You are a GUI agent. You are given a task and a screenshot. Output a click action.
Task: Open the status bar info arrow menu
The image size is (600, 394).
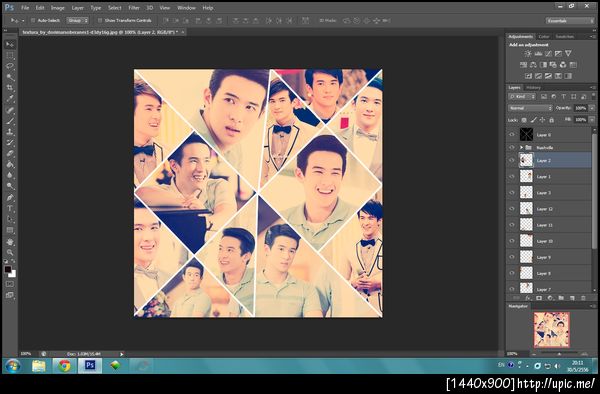pos(122,354)
